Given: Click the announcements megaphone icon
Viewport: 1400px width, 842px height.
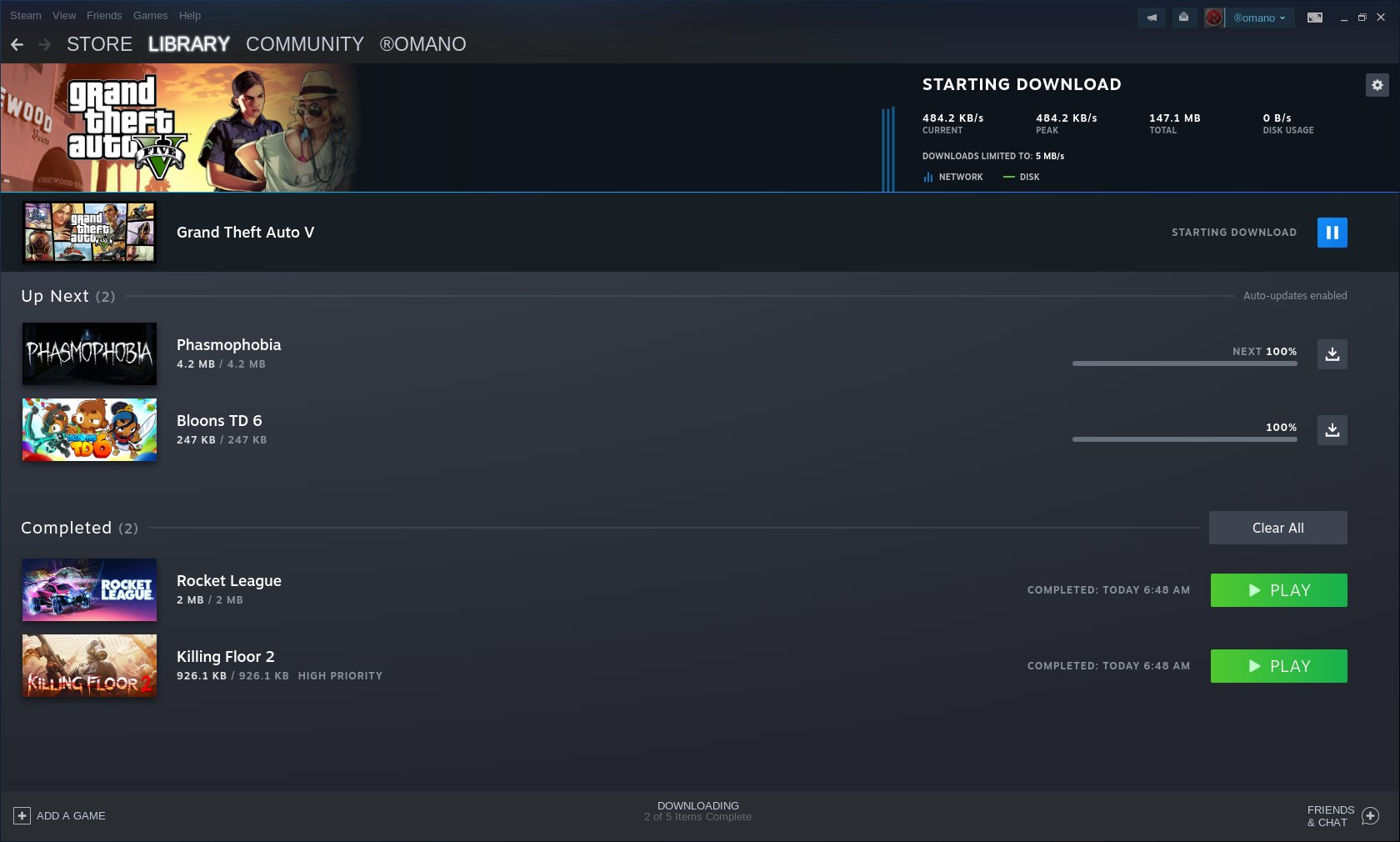Looking at the screenshot, I should point(1152,18).
